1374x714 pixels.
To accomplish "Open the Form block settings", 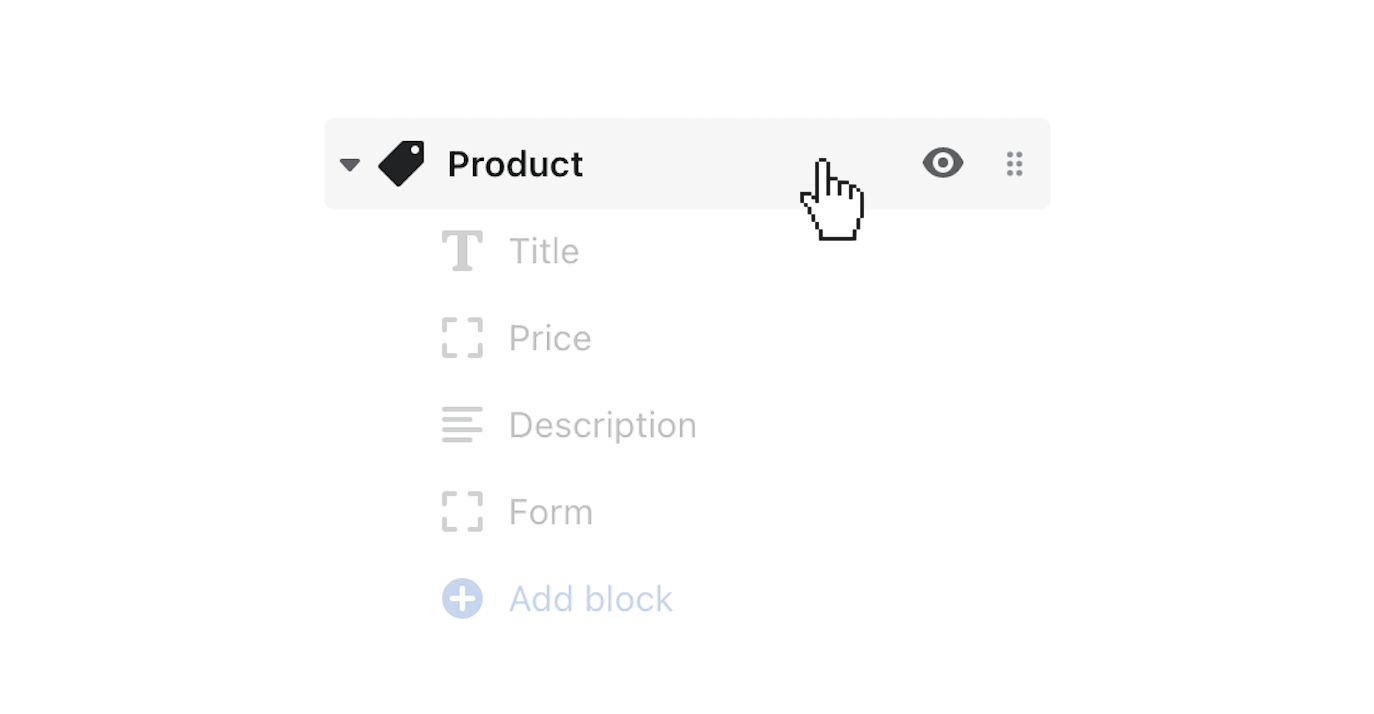I will [x=551, y=511].
